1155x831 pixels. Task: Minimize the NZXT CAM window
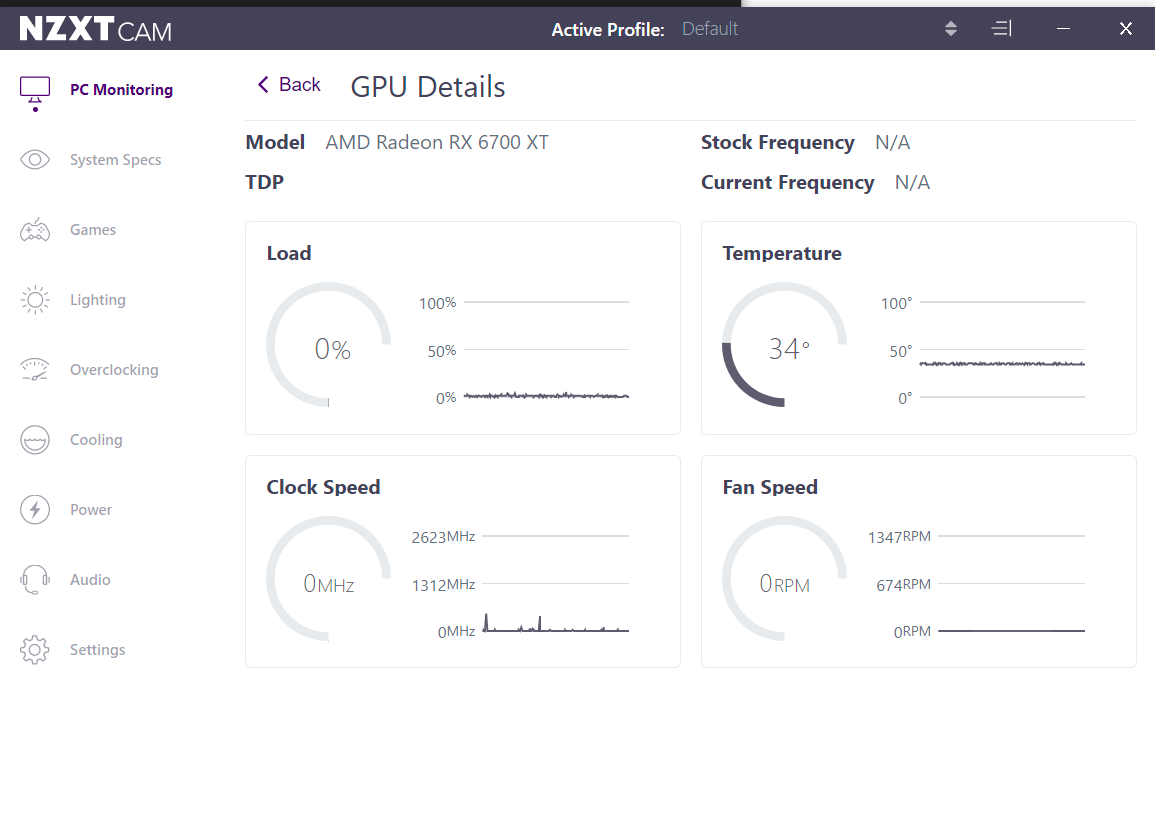(1063, 29)
